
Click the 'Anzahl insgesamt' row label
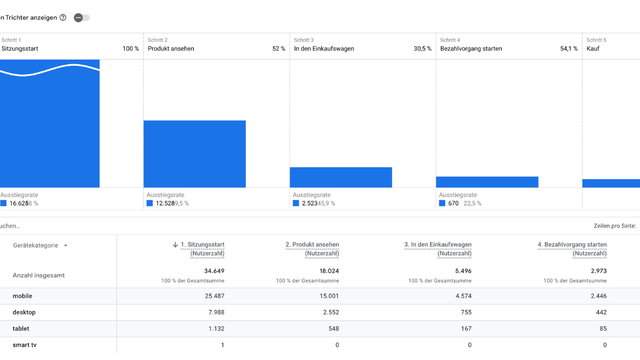[38, 276]
